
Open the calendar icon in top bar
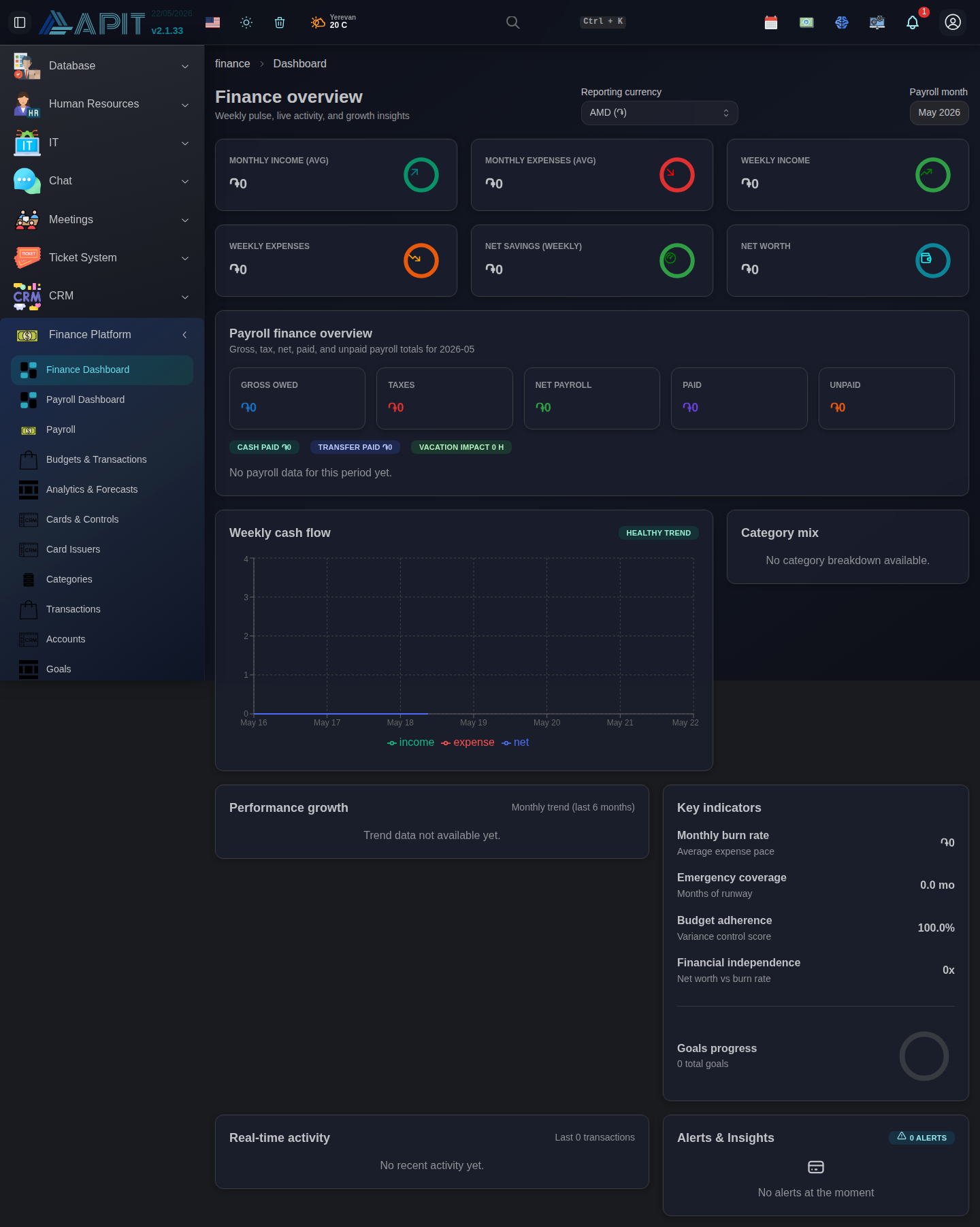[771, 22]
